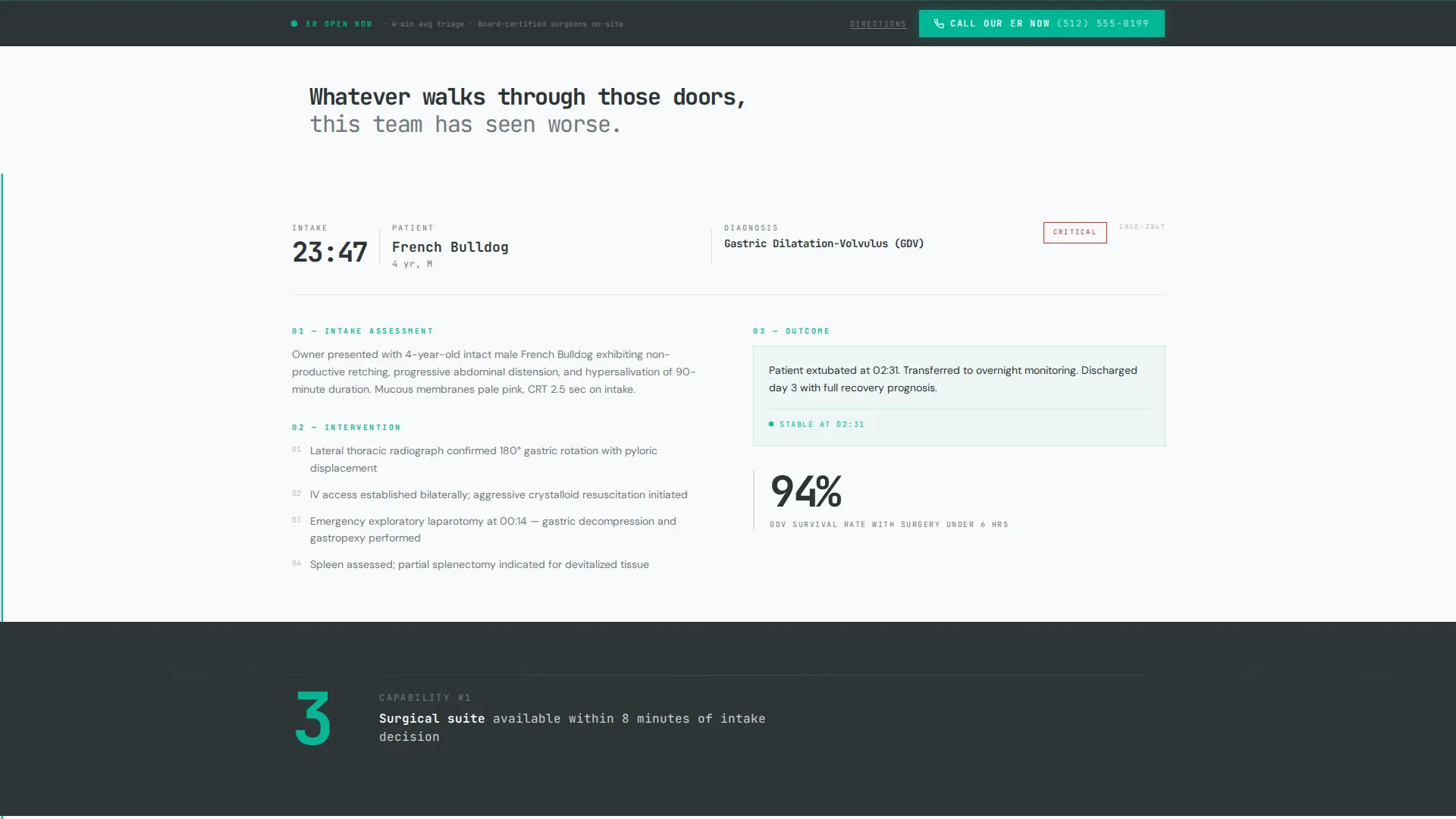
Task: Click the Gastric Dilatation-Volvulus diagnosis text
Action: [824, 243]
